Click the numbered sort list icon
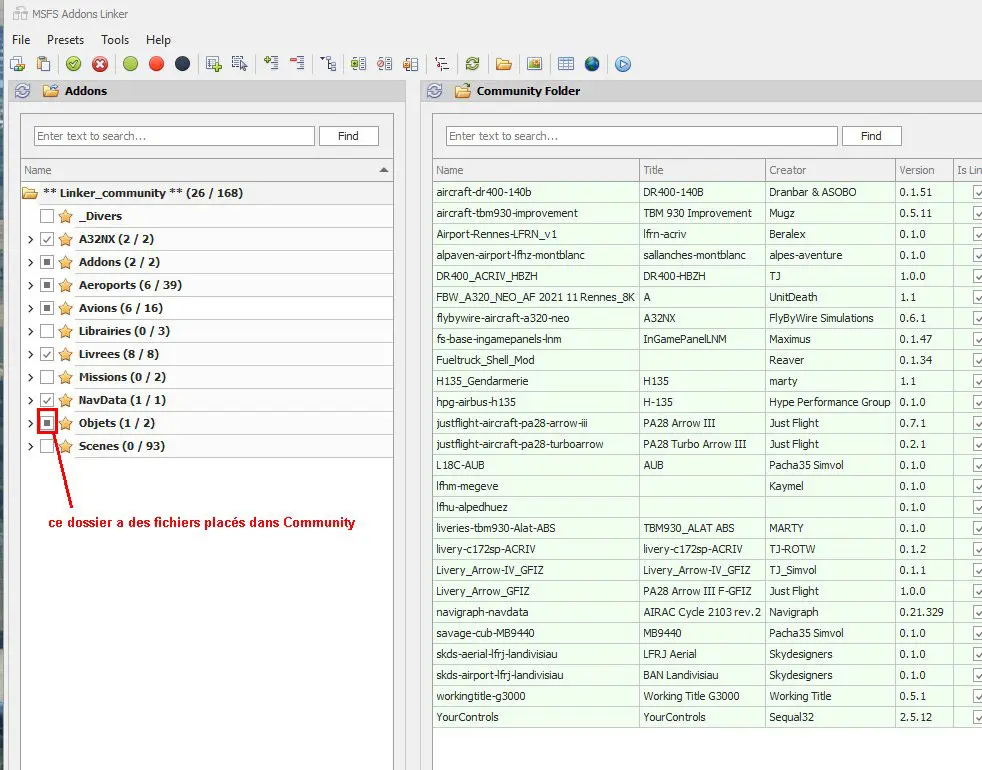This screenshot has width=982, height=770. pos(442,64)
